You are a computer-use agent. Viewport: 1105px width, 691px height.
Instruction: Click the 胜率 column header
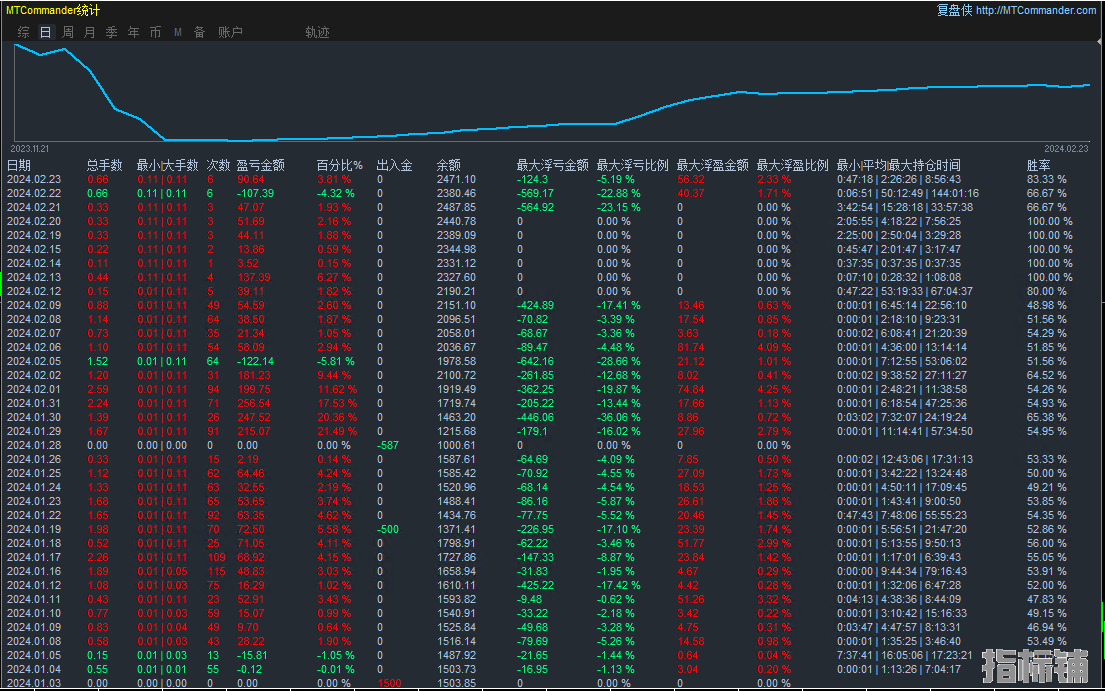point(1039,165)
